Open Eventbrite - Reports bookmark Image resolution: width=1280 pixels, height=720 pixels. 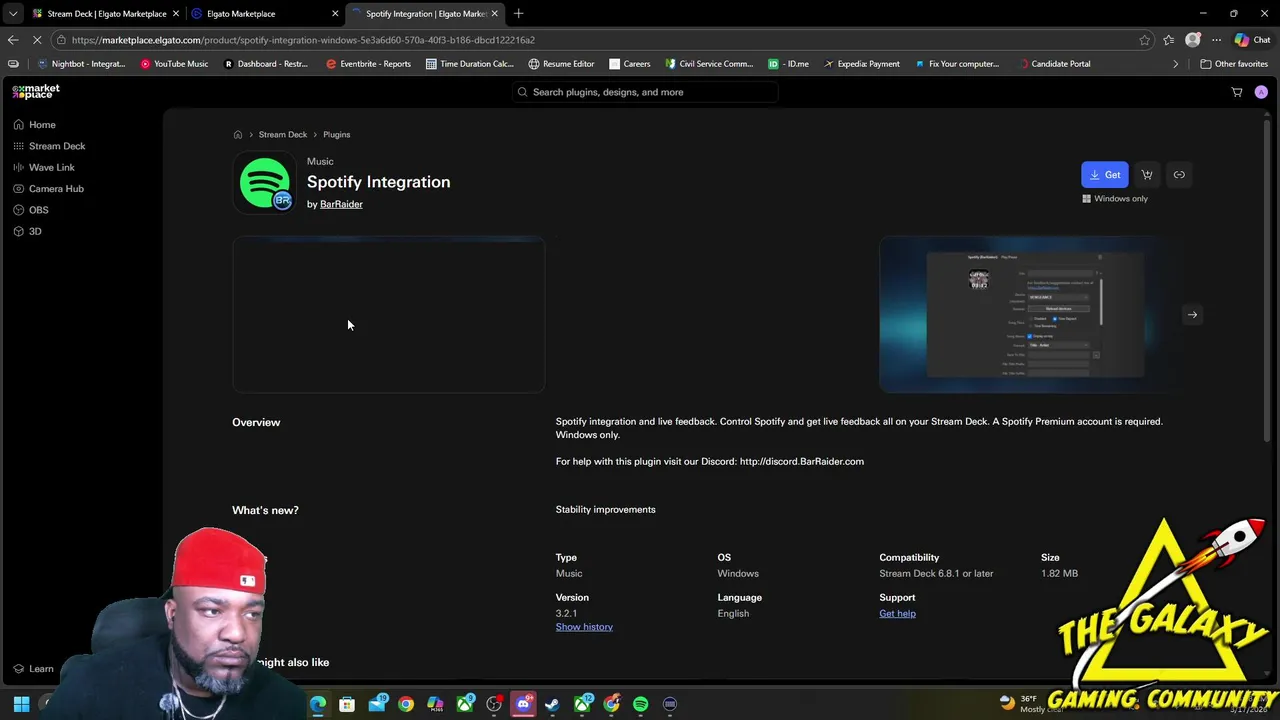368,64
